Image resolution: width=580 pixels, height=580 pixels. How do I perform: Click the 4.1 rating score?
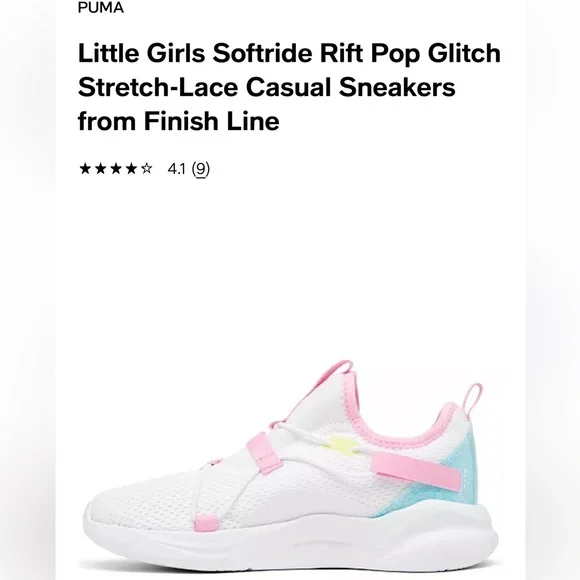(x=176, y=169)
